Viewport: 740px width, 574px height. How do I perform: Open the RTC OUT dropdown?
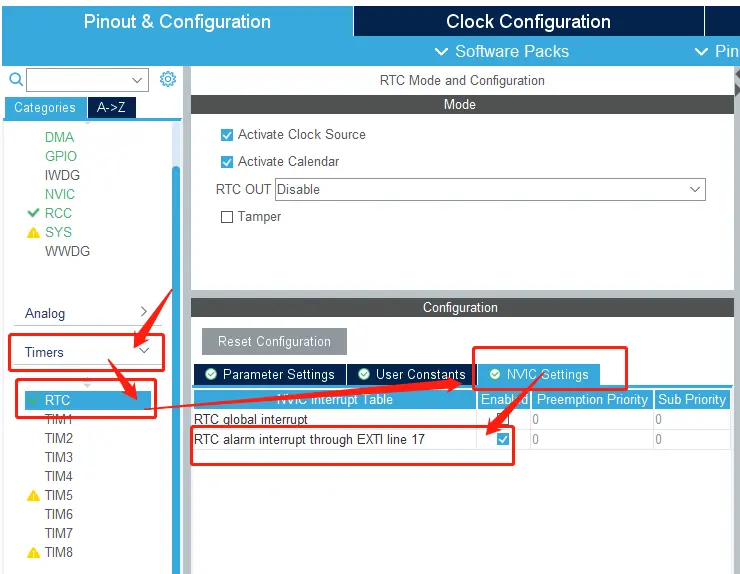[490, 189]
